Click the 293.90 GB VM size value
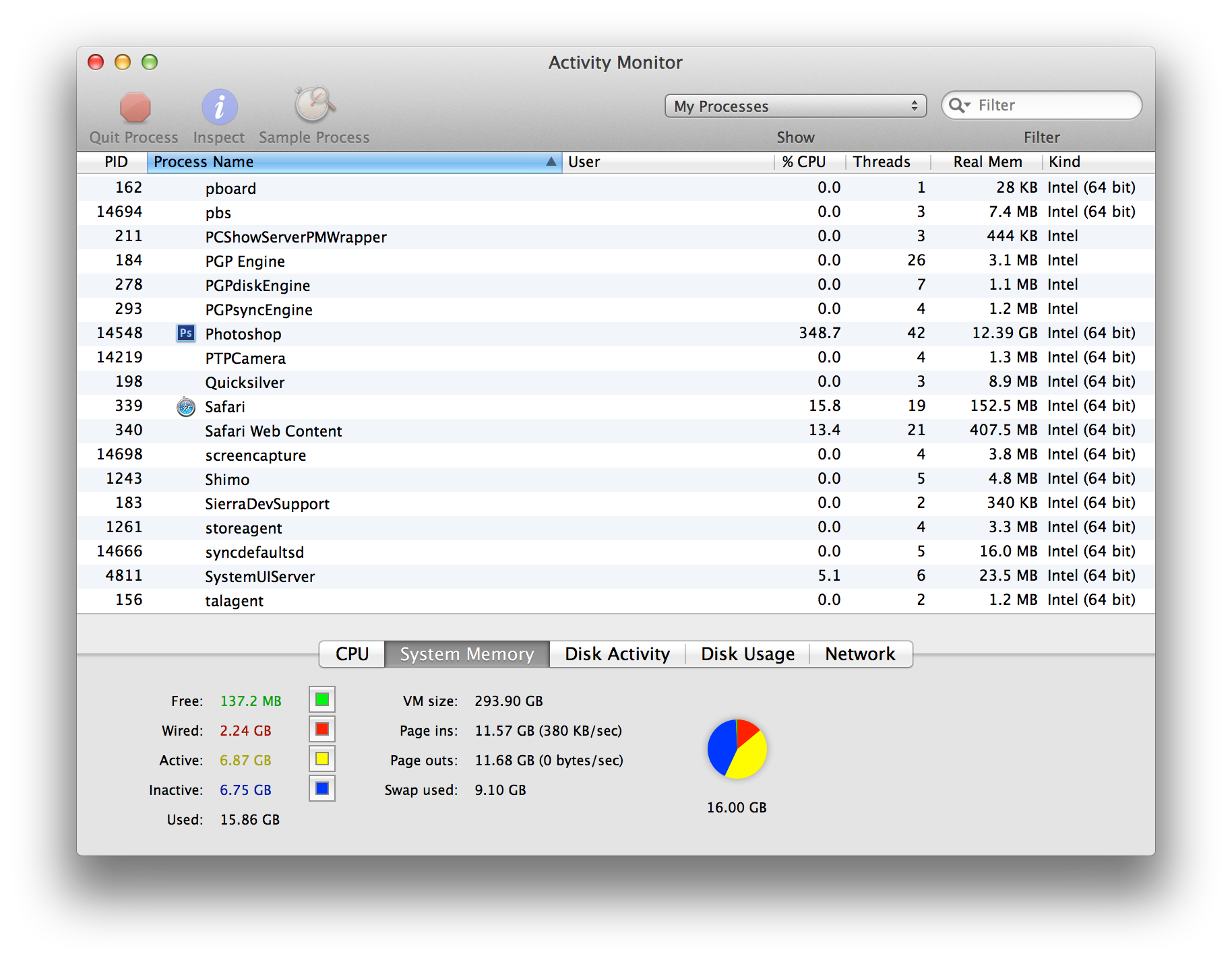 coord(509,701)
